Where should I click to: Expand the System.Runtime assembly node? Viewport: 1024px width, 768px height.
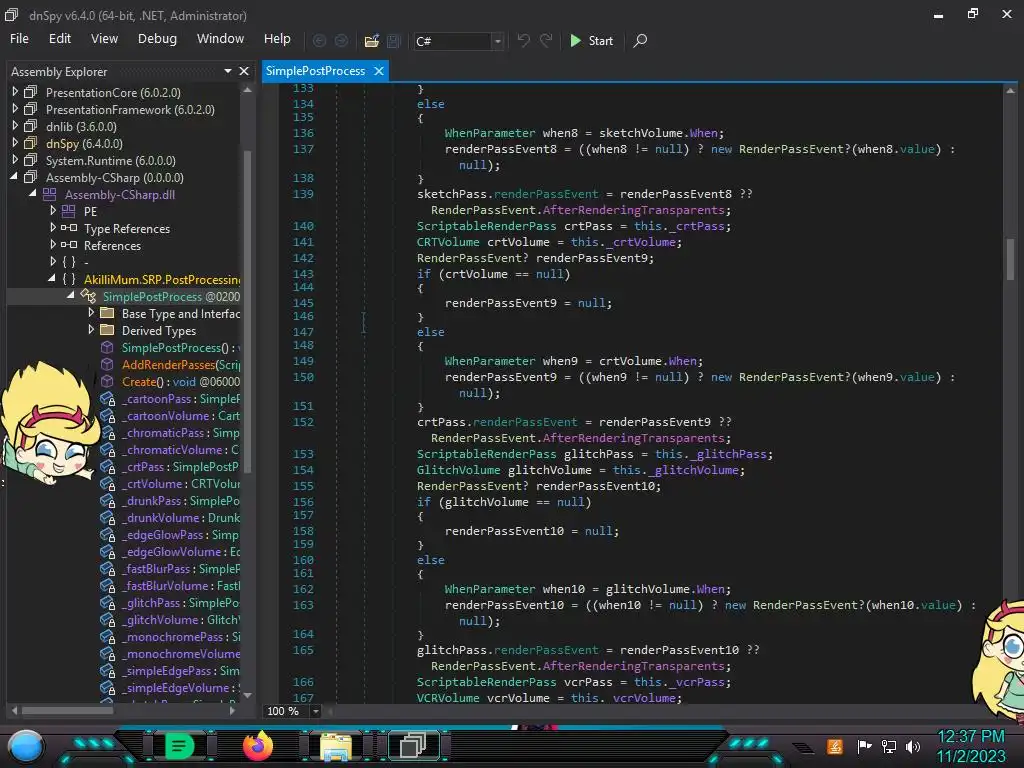pos(15,160)
